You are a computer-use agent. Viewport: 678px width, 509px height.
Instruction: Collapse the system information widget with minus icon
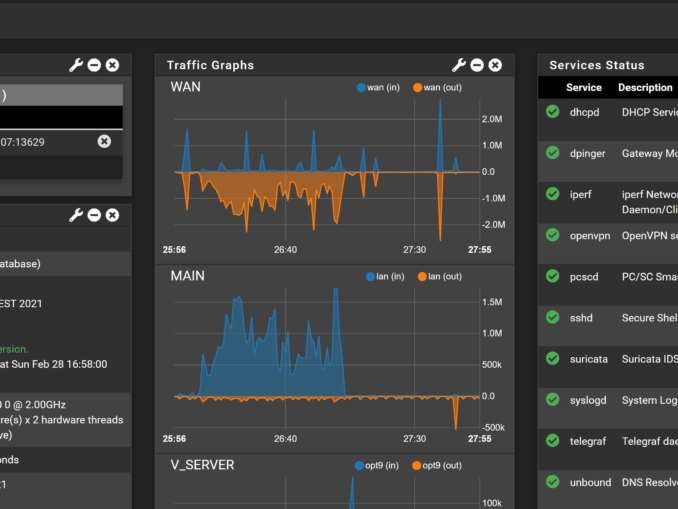(x=94, y=215)
